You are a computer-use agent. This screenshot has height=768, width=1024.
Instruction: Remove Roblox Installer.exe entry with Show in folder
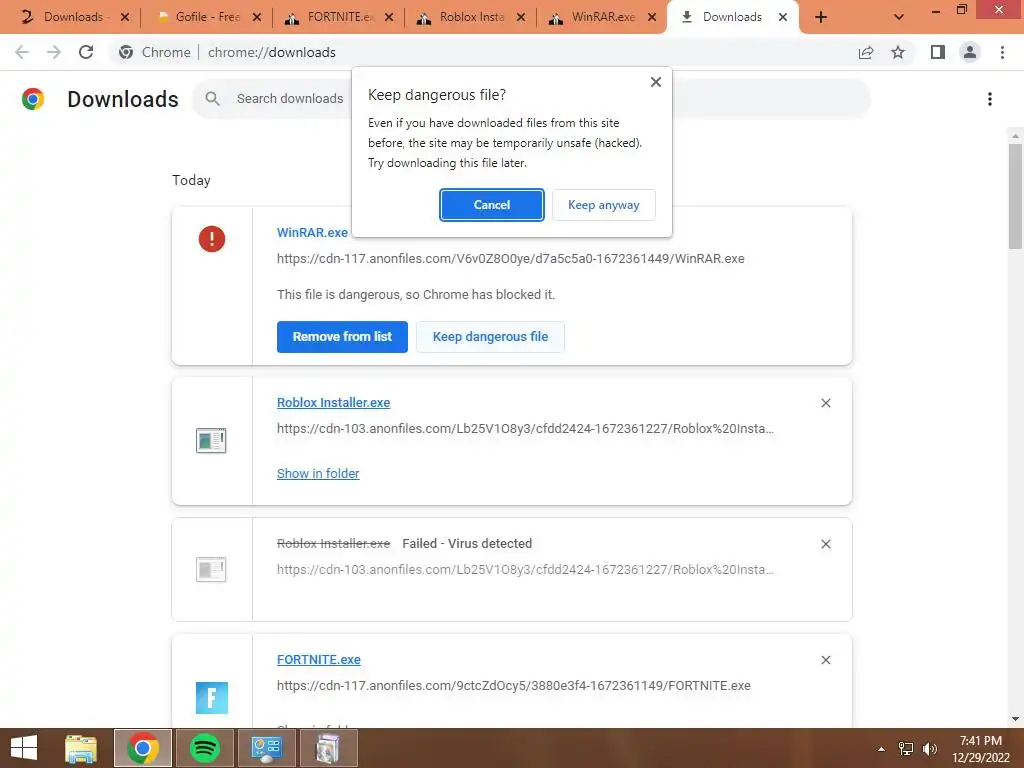click(x=825, y=403)
